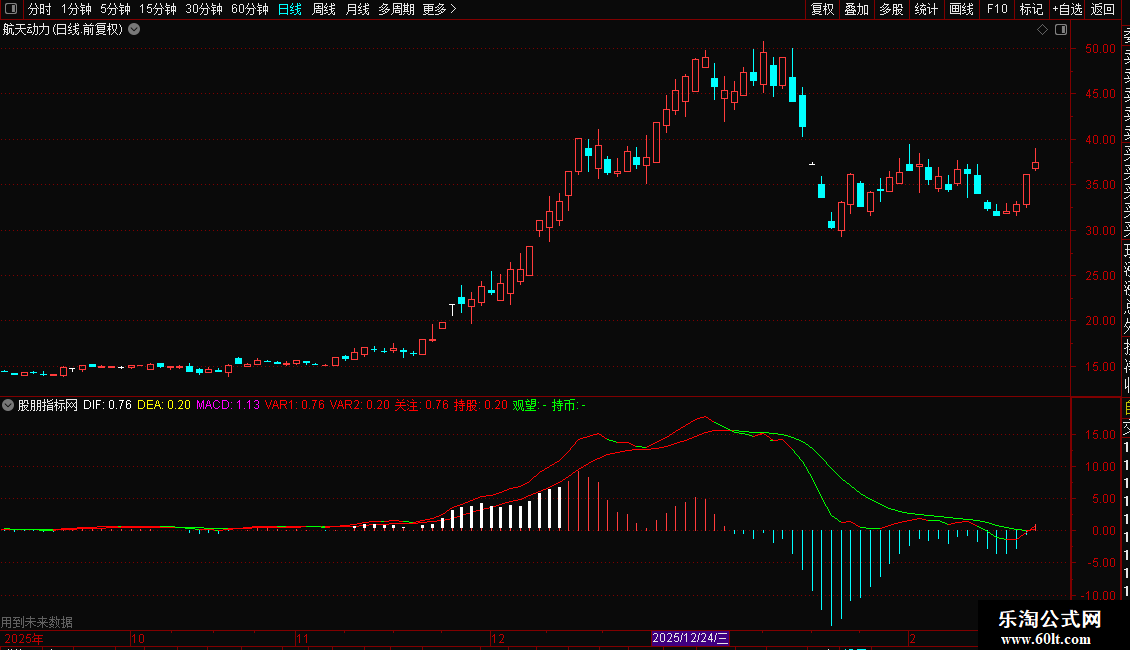This screenshot has height=650, width=1130.
Task: Click the DEA: 0.20 value label
Action: tap(164, 405)
